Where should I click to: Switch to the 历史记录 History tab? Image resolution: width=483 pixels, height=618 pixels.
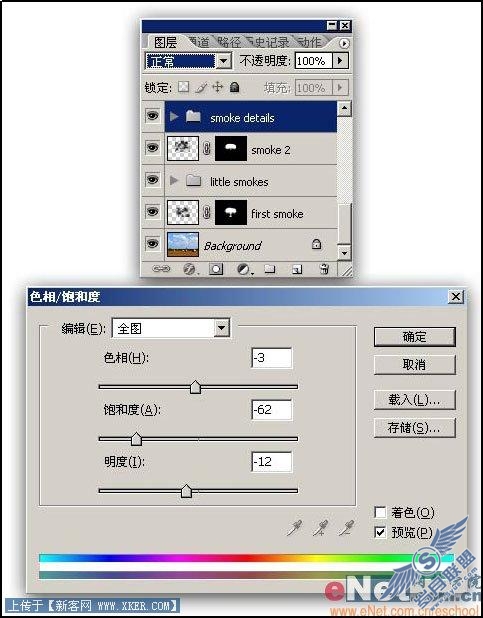268,41
